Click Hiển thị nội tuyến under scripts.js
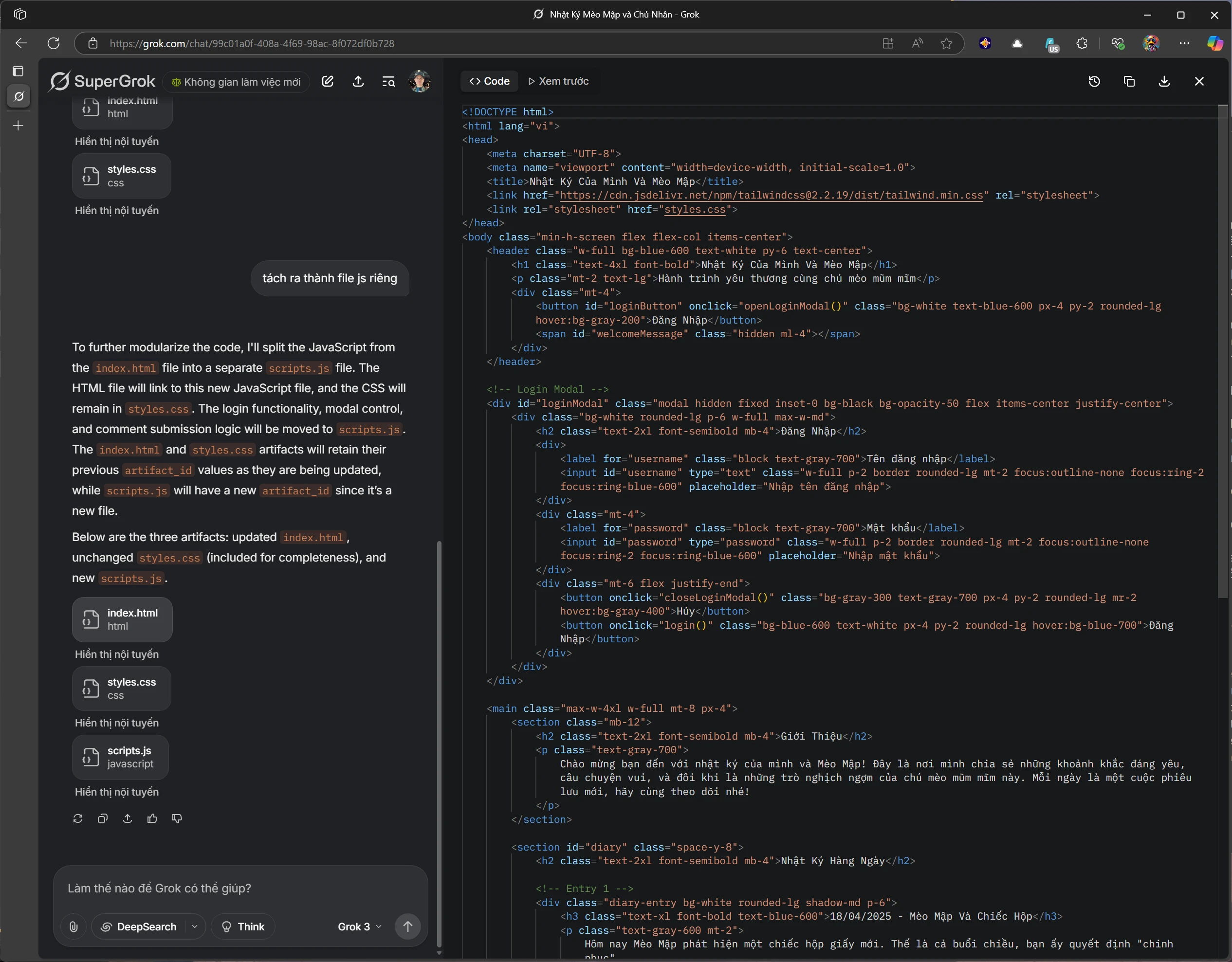The height and width of the screenshot is (962, 1232). coord(117,792)
